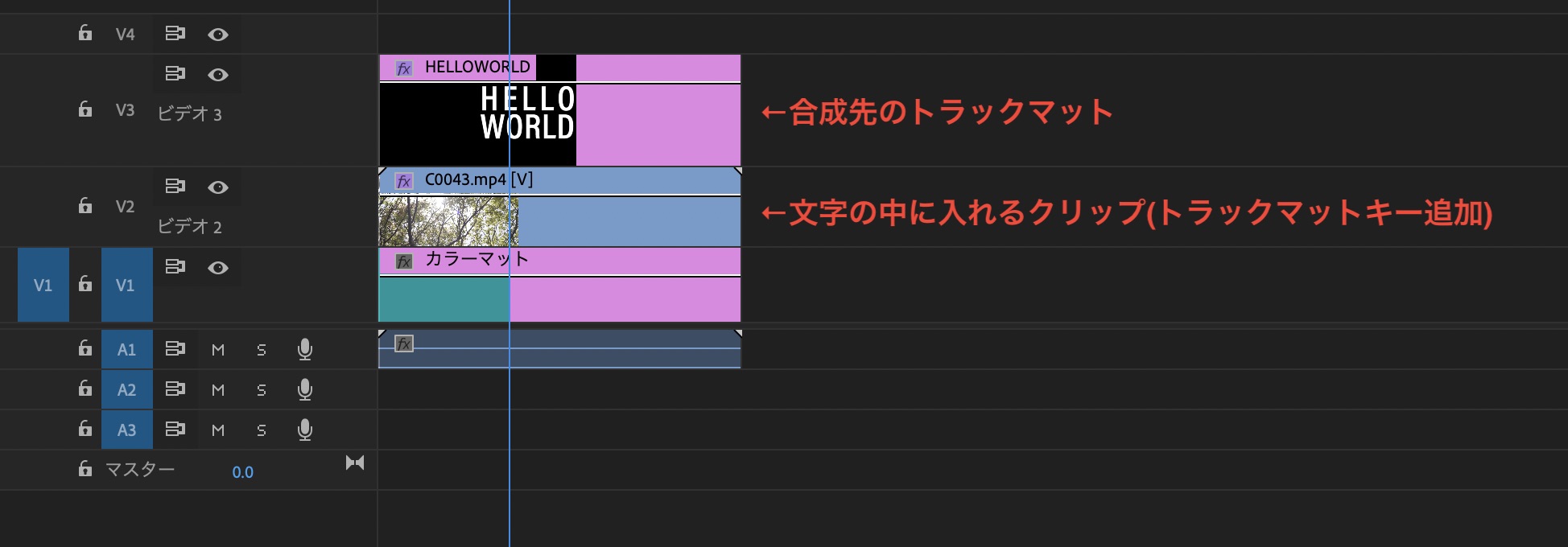Toggle A3 track targeting button

[126, 430]
